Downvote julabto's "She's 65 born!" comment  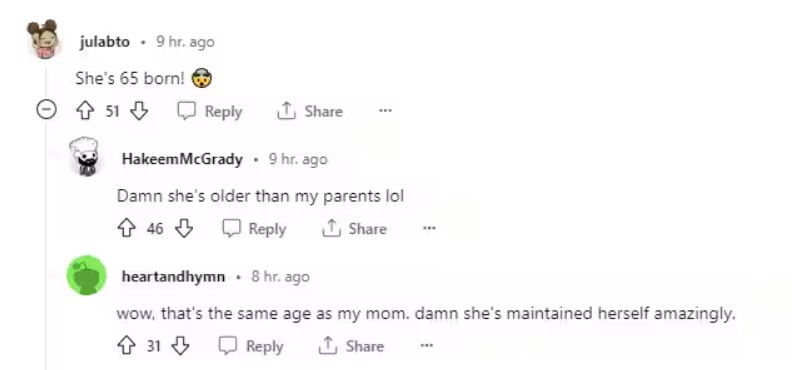(139, 111)
